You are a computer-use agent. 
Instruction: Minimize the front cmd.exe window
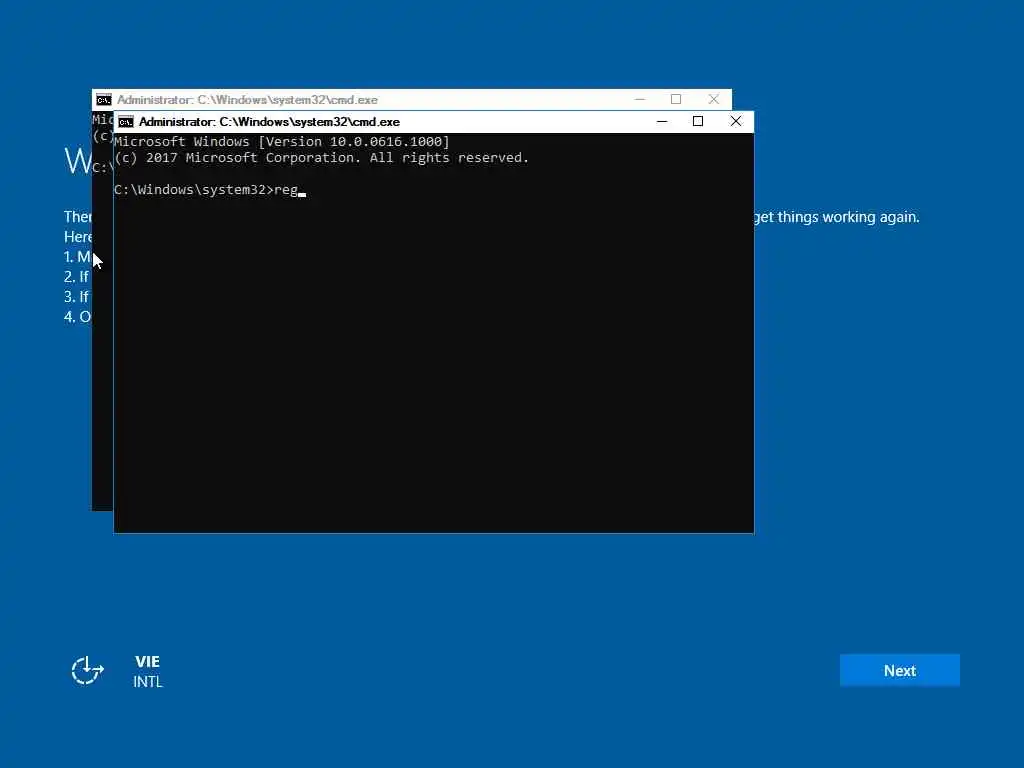tap(662, 121)
